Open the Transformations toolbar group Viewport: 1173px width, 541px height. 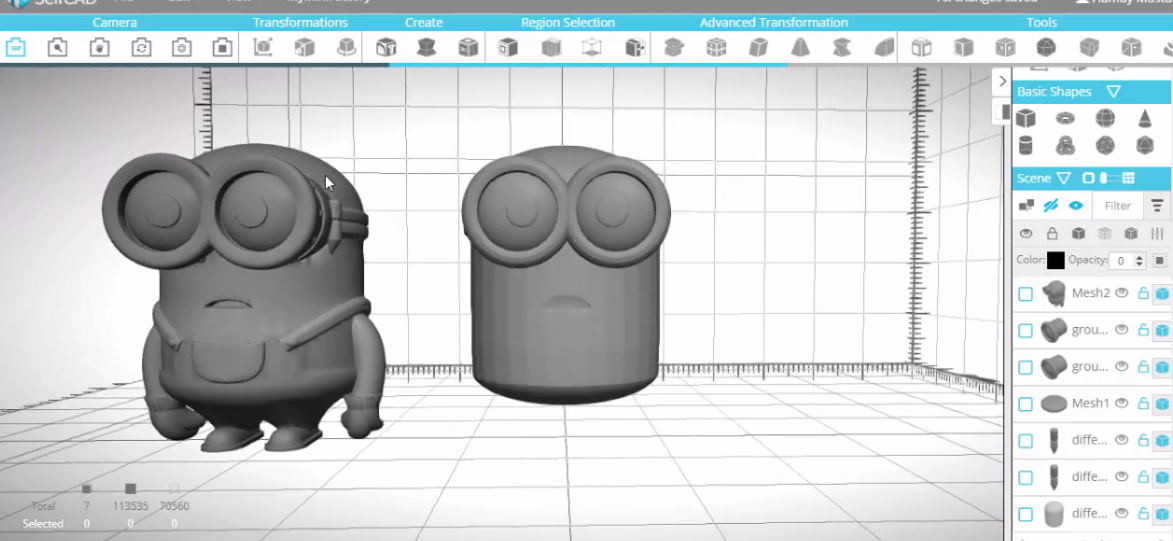click(x=300, y=22)
